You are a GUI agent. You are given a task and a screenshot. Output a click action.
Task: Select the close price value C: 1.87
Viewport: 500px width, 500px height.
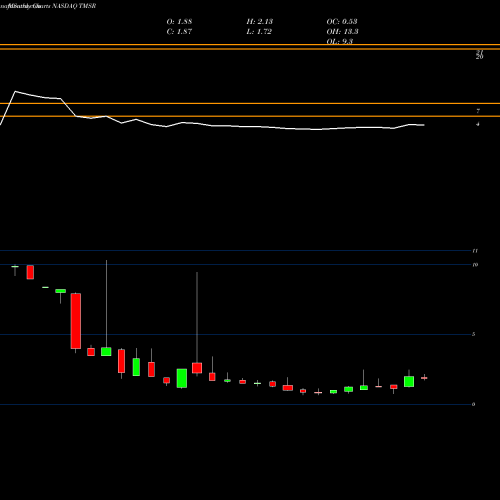179,32
